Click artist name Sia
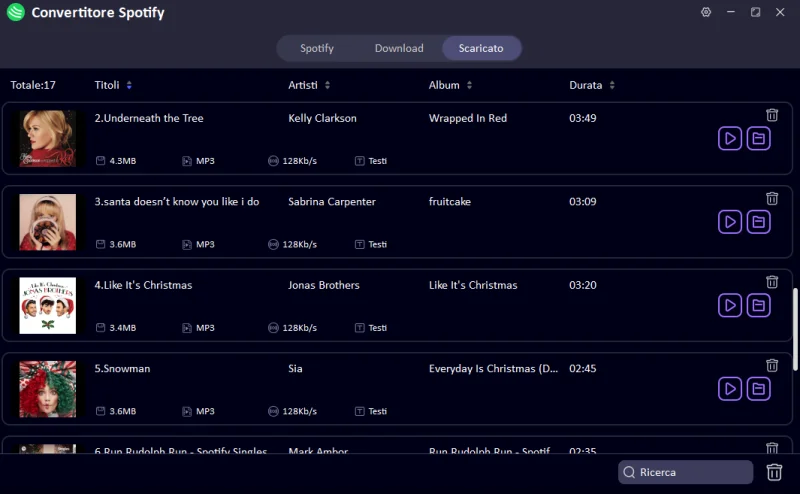The image size is (800, 494). click(x=295, y=368)
